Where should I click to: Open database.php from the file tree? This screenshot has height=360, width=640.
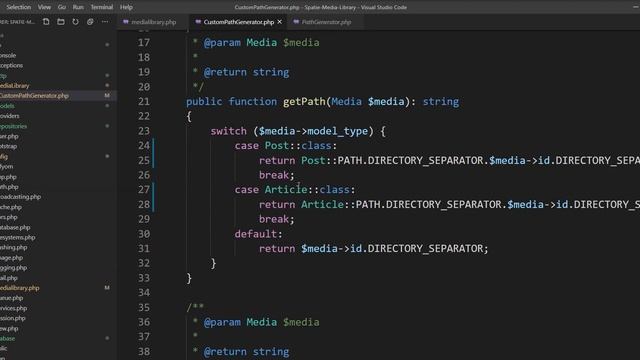(15, 227)
